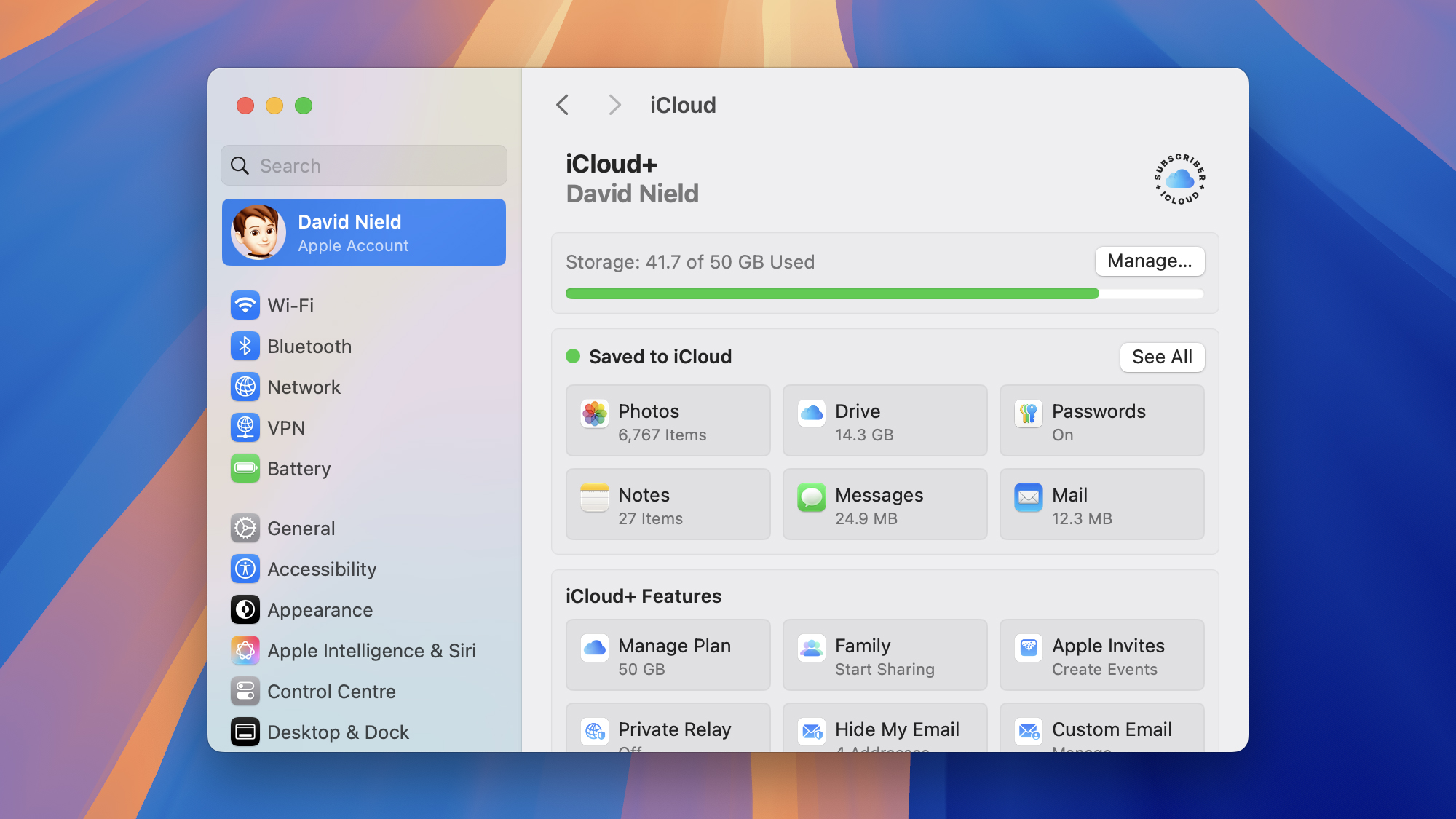Open Network settings via the globe icon

pyautogui.click(x=246, y=387)
